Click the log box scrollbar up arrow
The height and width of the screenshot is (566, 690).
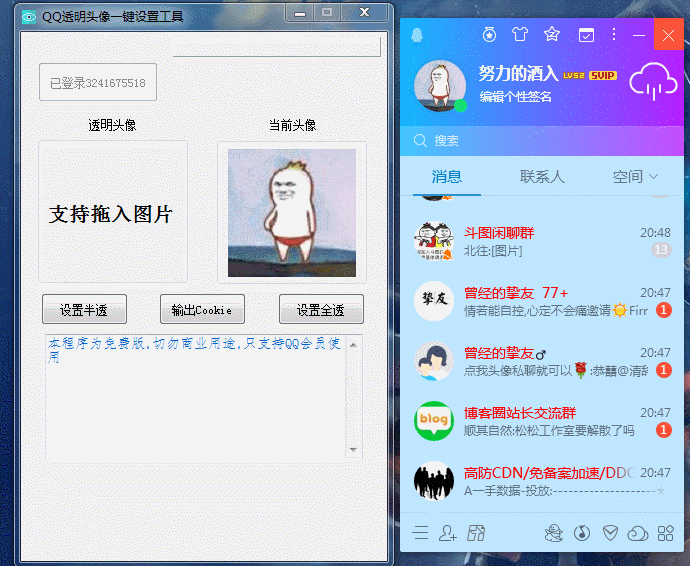point(353,345)
